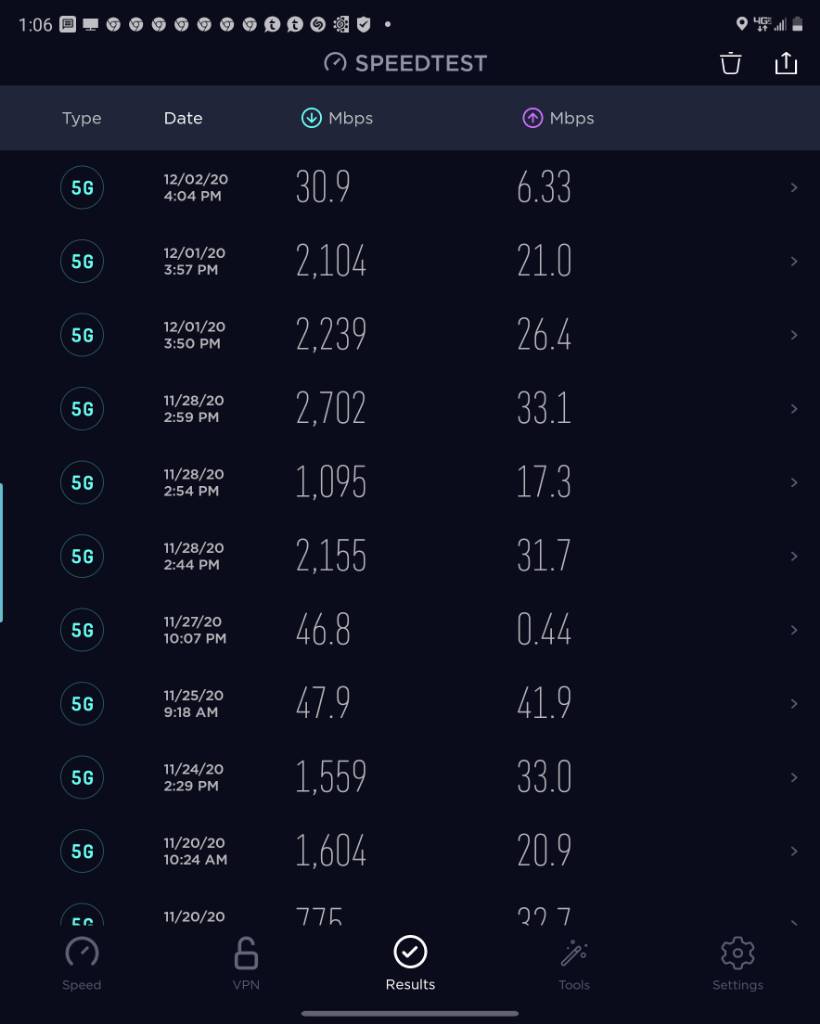Sort by upload Mbps column
820x1024 pixels.
pyautogui.click(x=558, y=118)
